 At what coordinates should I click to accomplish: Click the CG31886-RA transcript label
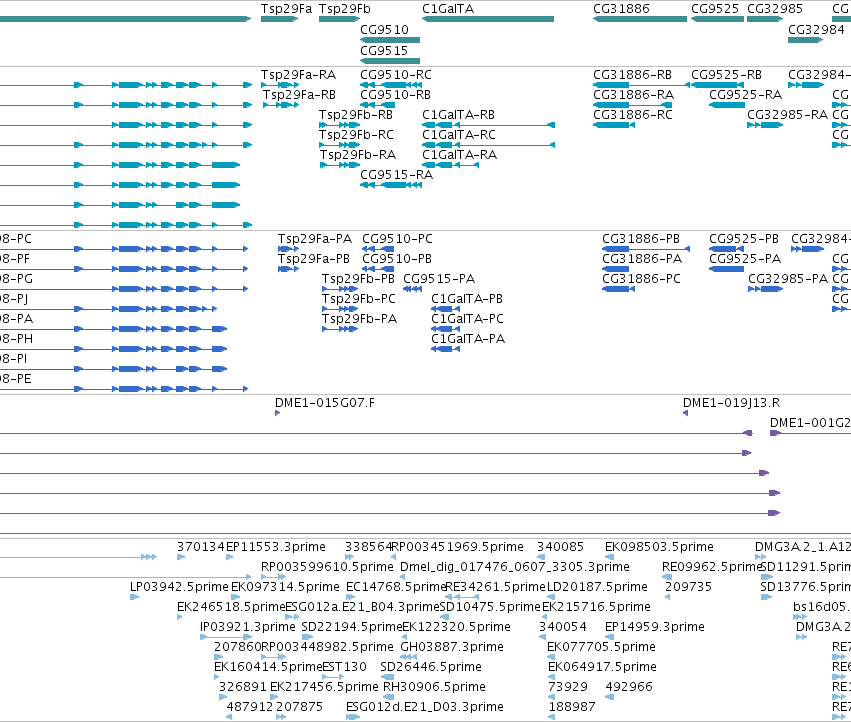[x=634, y=95]
